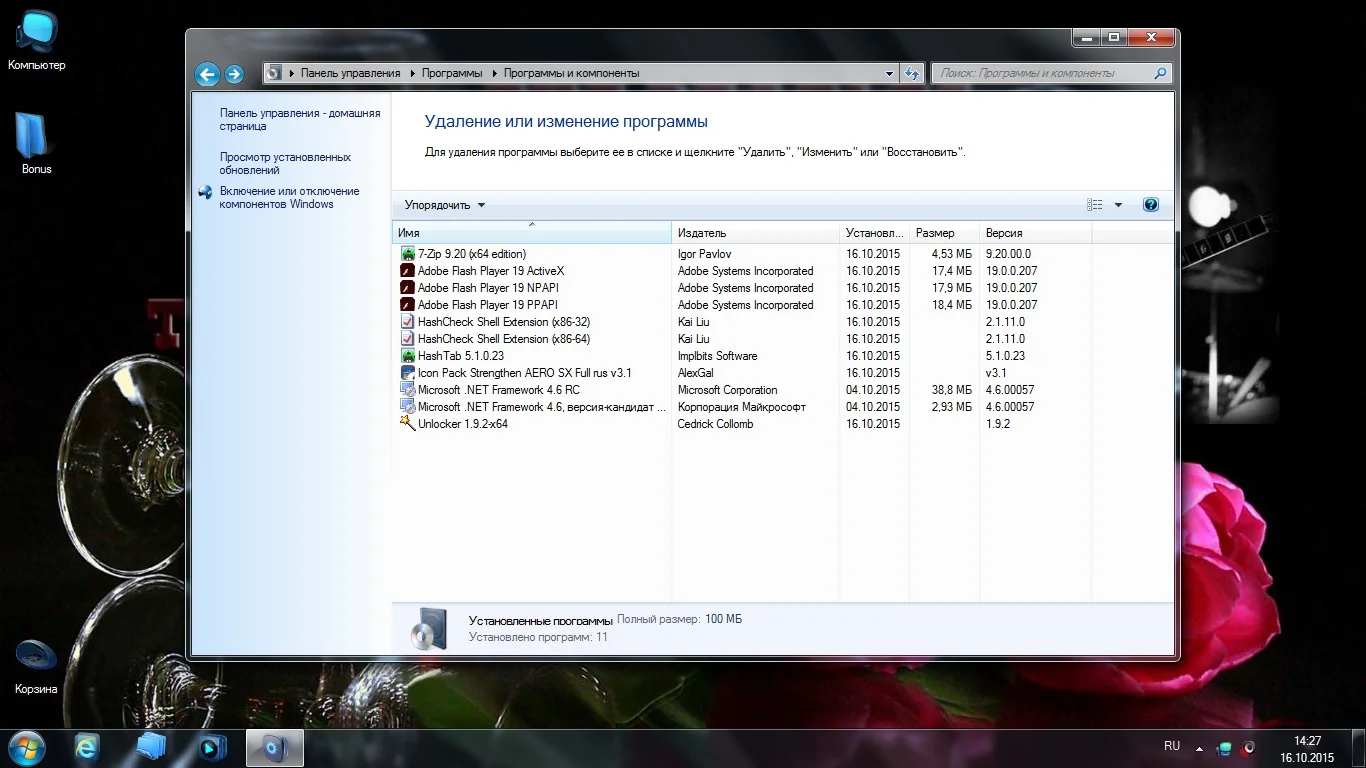Image resolution: width=1366 pixels, height=768 pixels.
Task: Click the help question mark icon
Action: [x=1150, y=205]
